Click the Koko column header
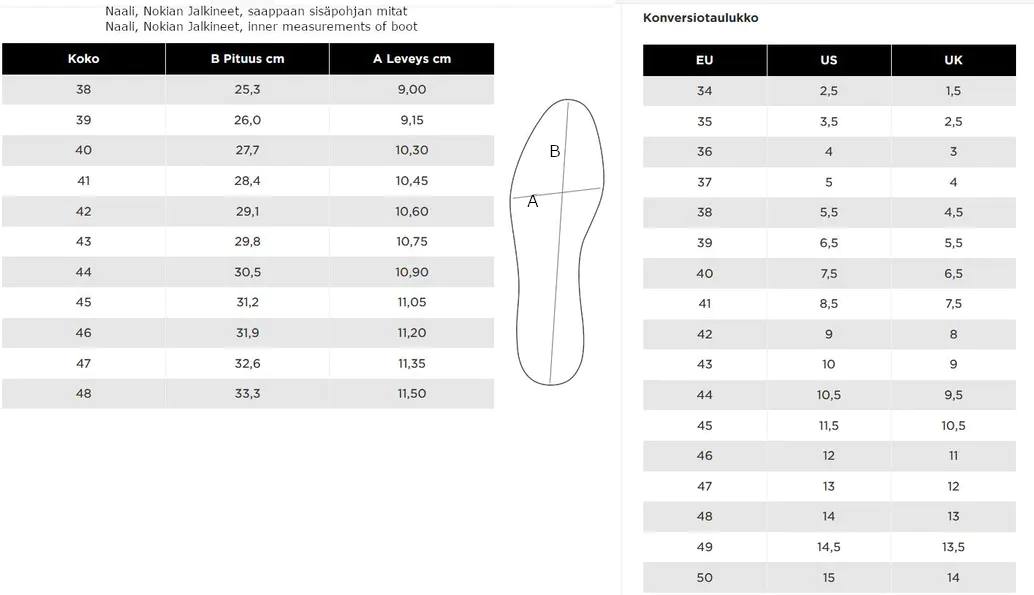This screenshot has width=1034, height=595. 83,59
